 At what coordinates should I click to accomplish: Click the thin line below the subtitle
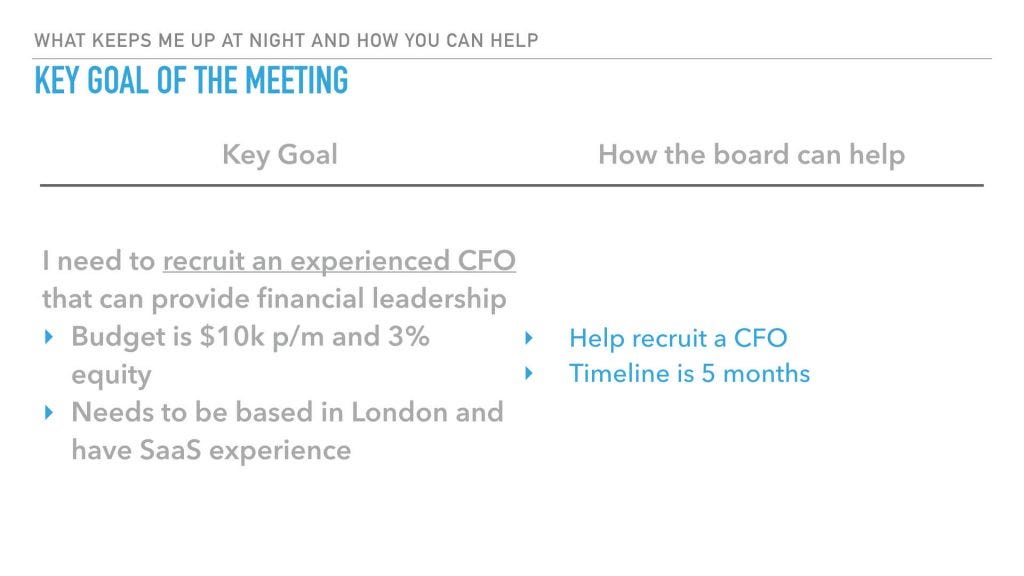(x=513, y=59)
